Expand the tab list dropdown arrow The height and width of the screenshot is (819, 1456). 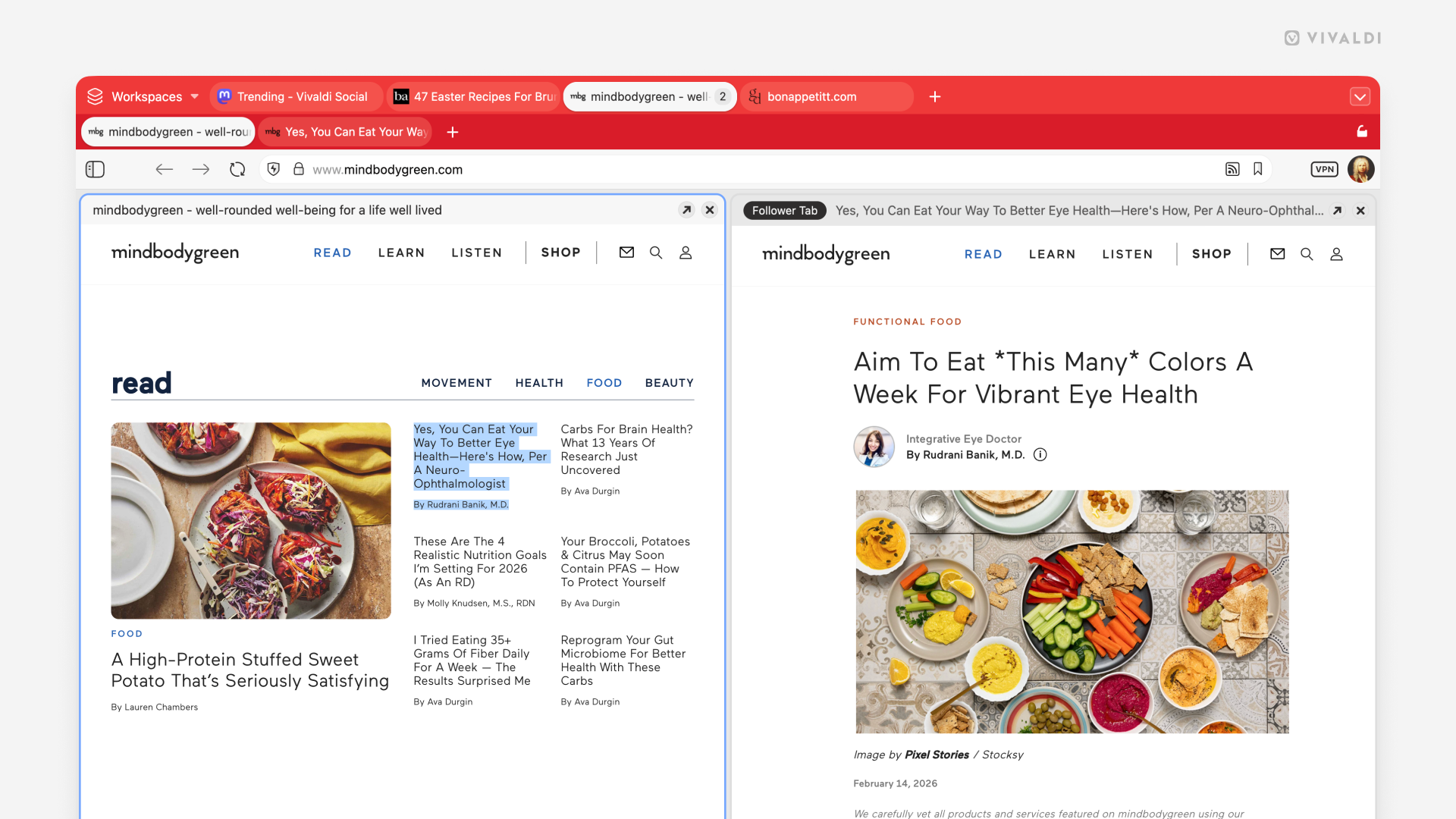(1360, 96)
